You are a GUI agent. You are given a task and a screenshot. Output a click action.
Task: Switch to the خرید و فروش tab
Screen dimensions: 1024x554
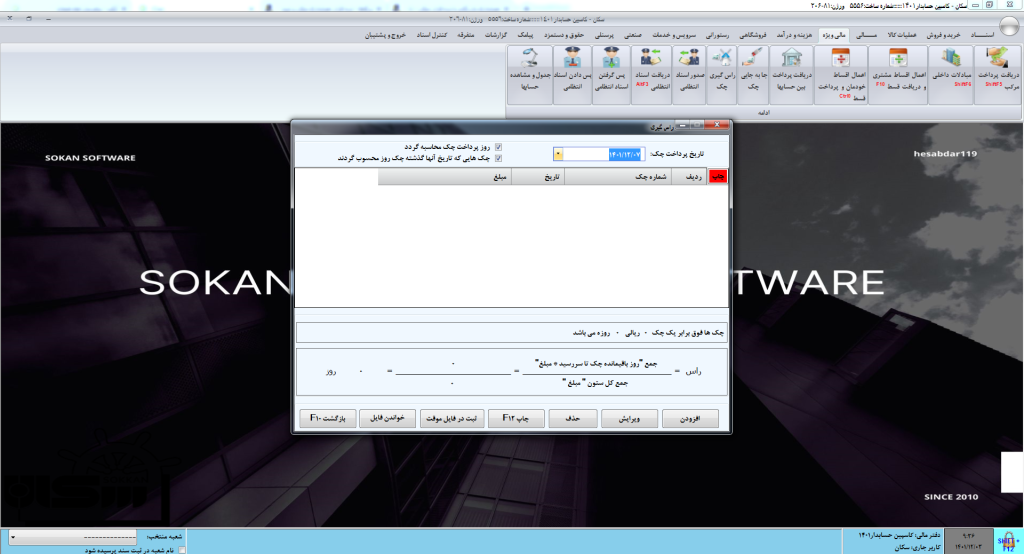click(x=943, y=35)
